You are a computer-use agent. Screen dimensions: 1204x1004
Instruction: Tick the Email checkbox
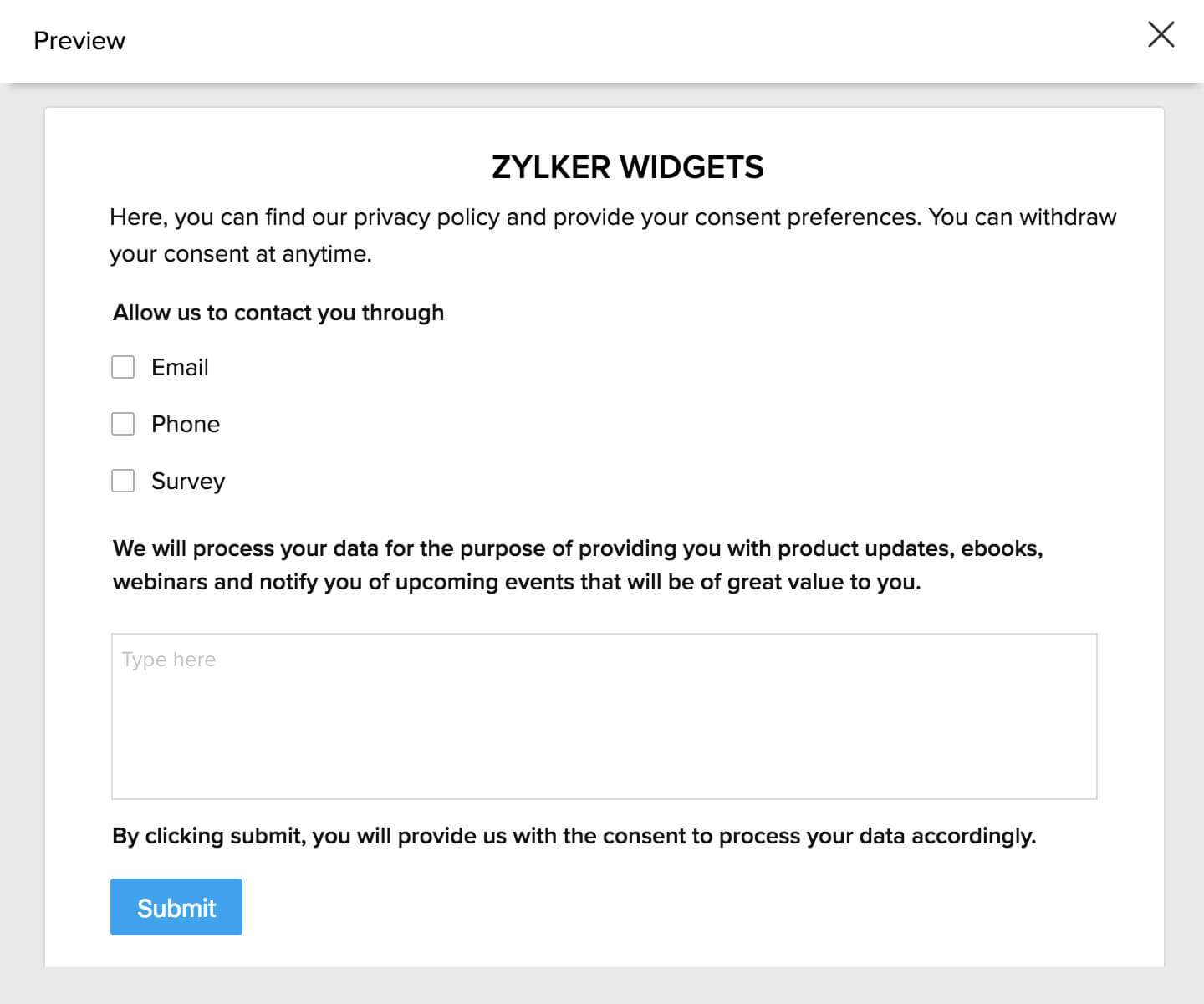click(x=123, y=367)
